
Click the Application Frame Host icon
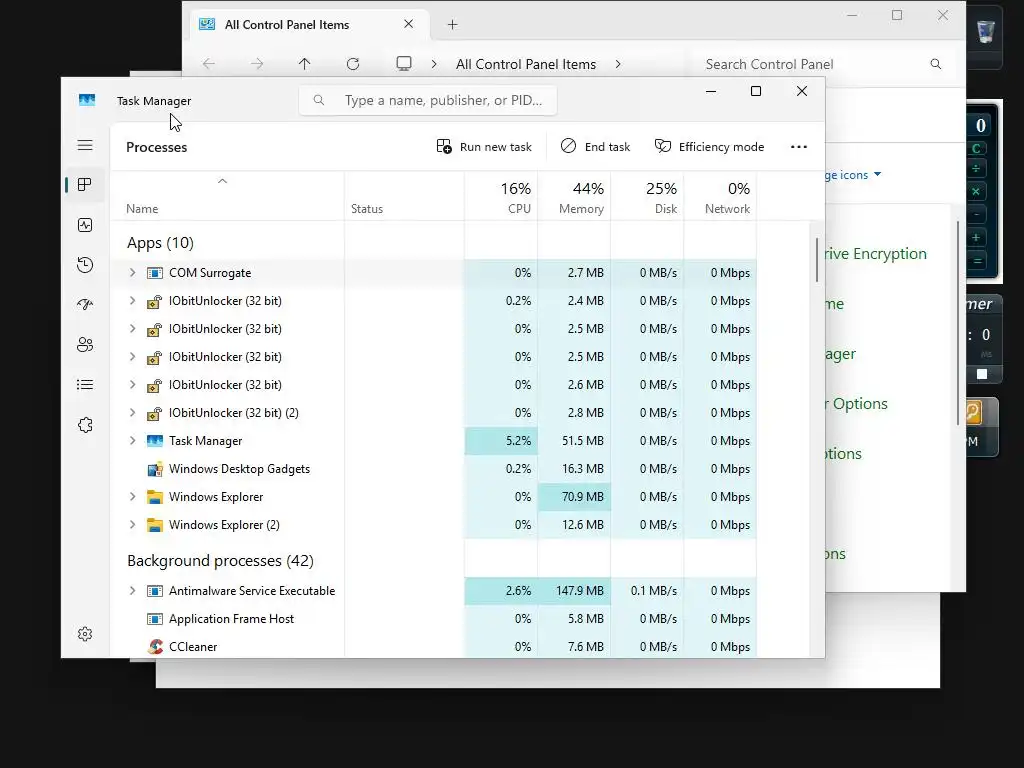tap(155, 619)
